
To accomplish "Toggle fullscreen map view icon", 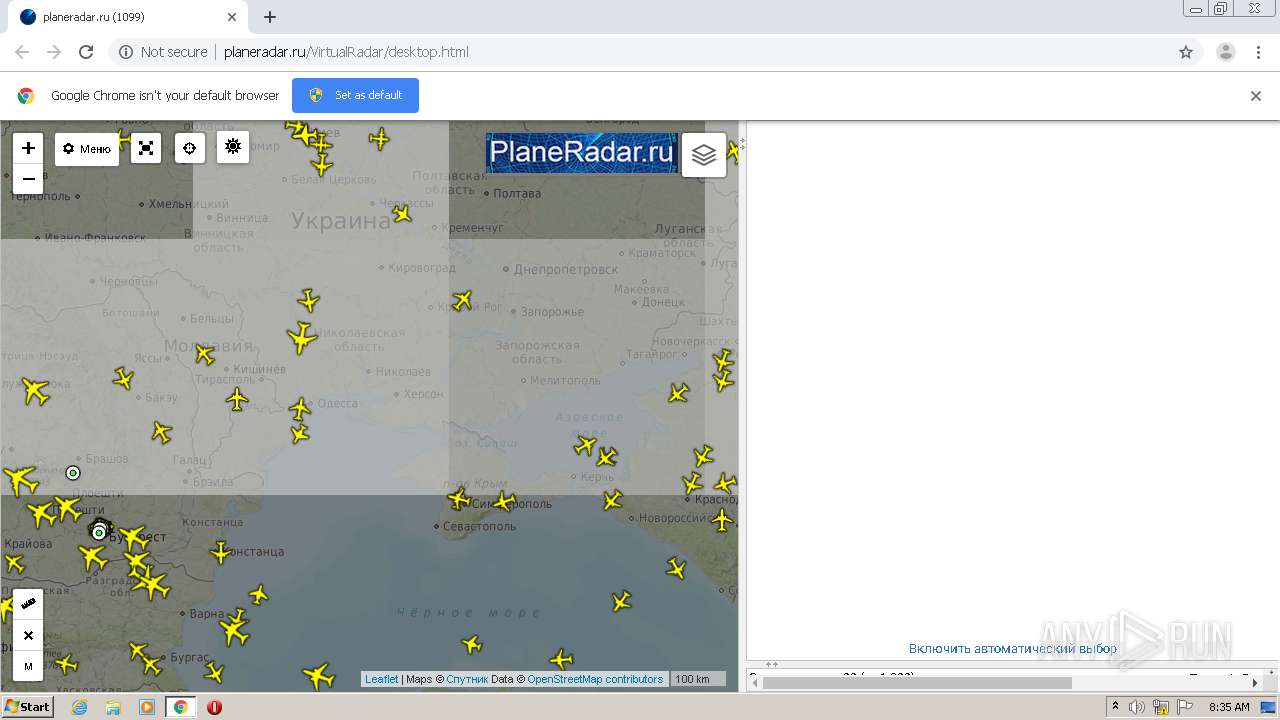I will click(x=146, y=148).
